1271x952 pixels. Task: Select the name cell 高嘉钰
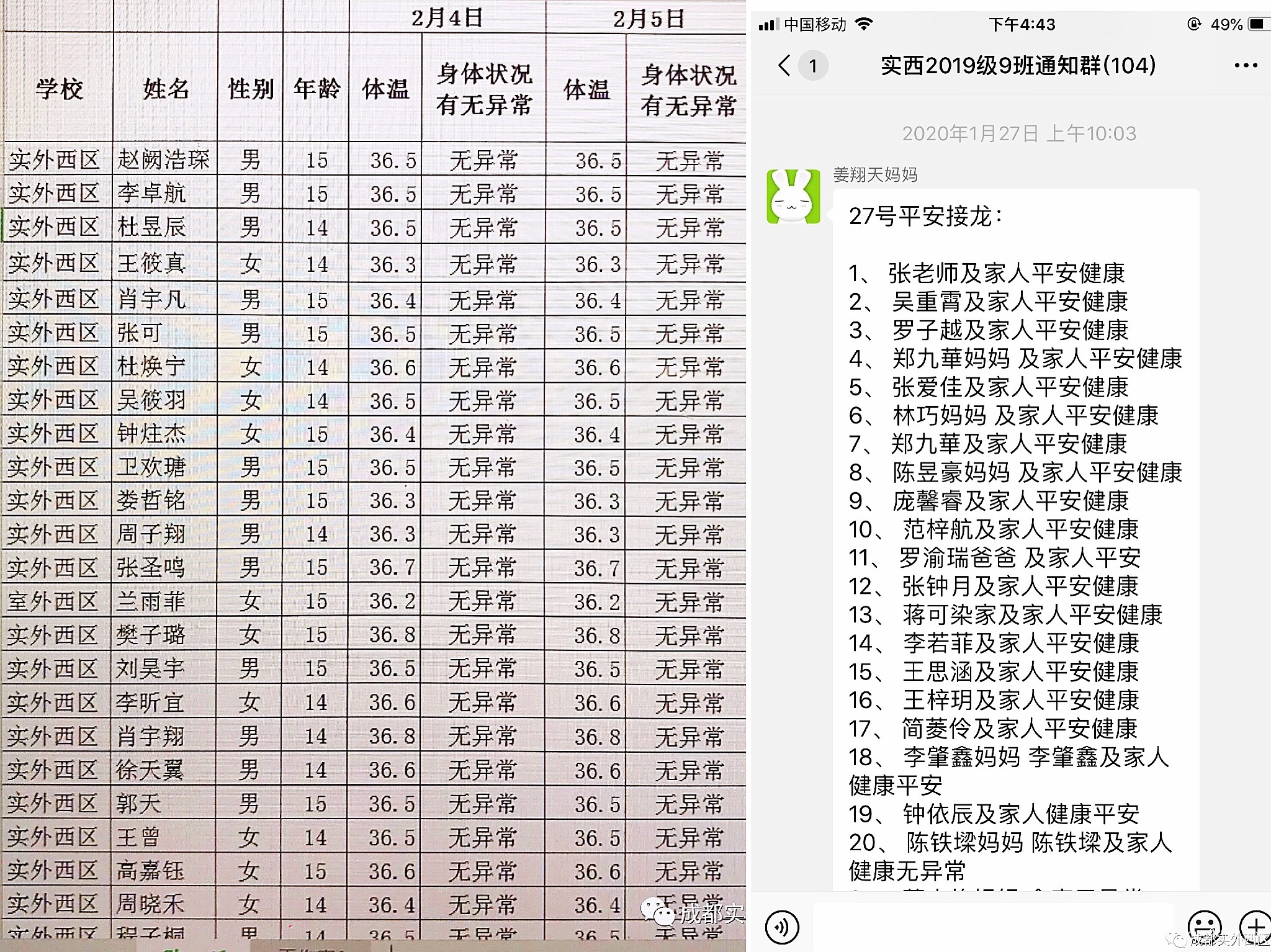[164, 871]
